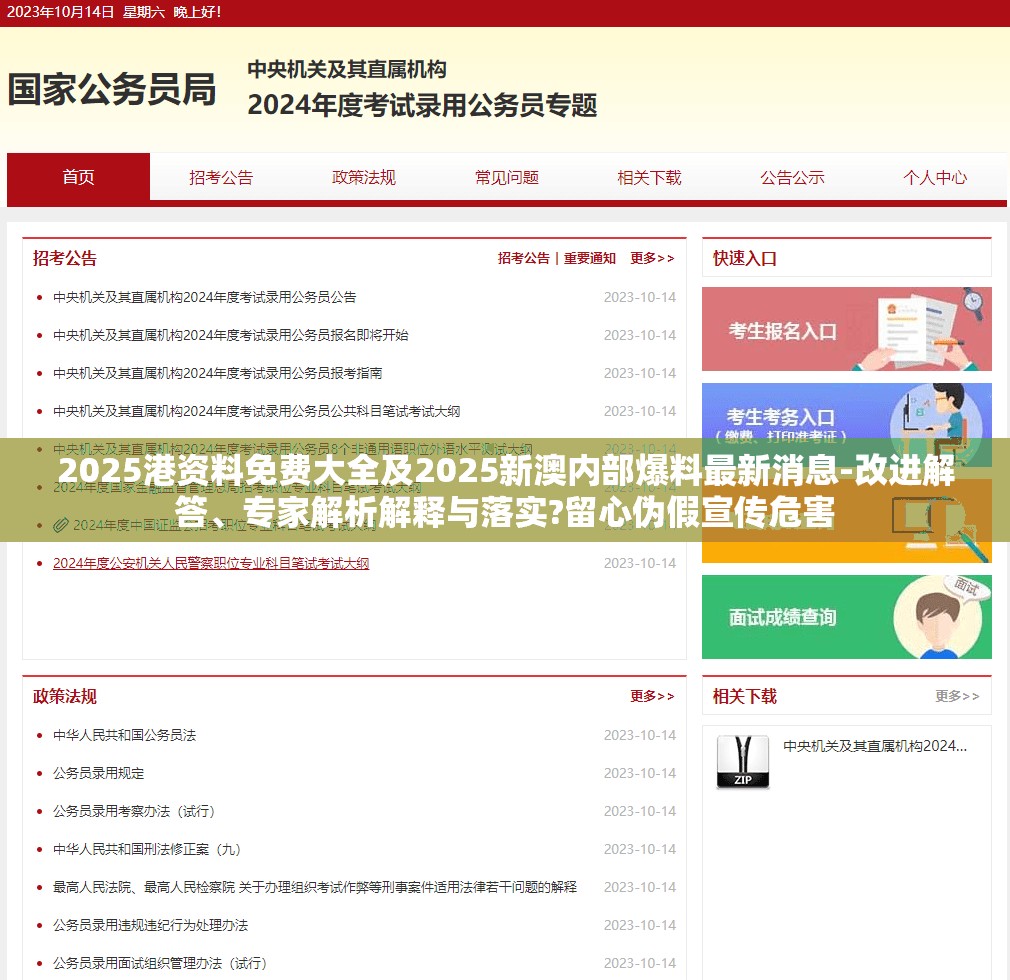Open 公务员录用违规违纪行为处理办法 link

(150, 925)
